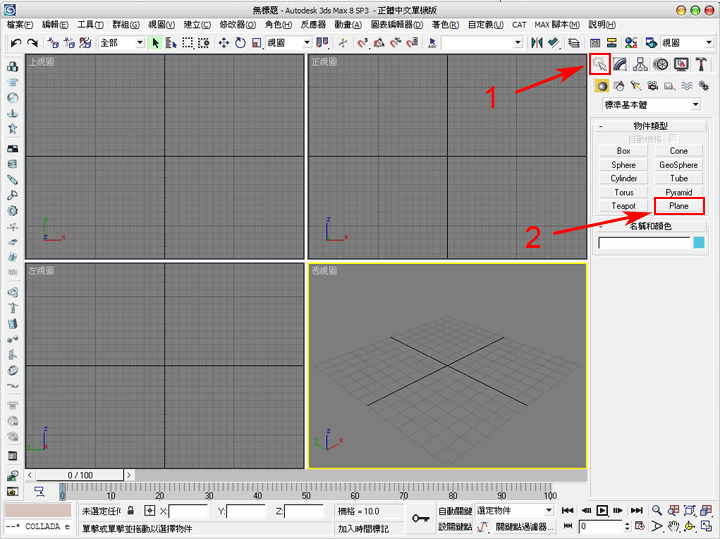720x539 pixels.
Task: Toggle absolute/offset transform type-in mode
Action: click(x=150, y=511)
